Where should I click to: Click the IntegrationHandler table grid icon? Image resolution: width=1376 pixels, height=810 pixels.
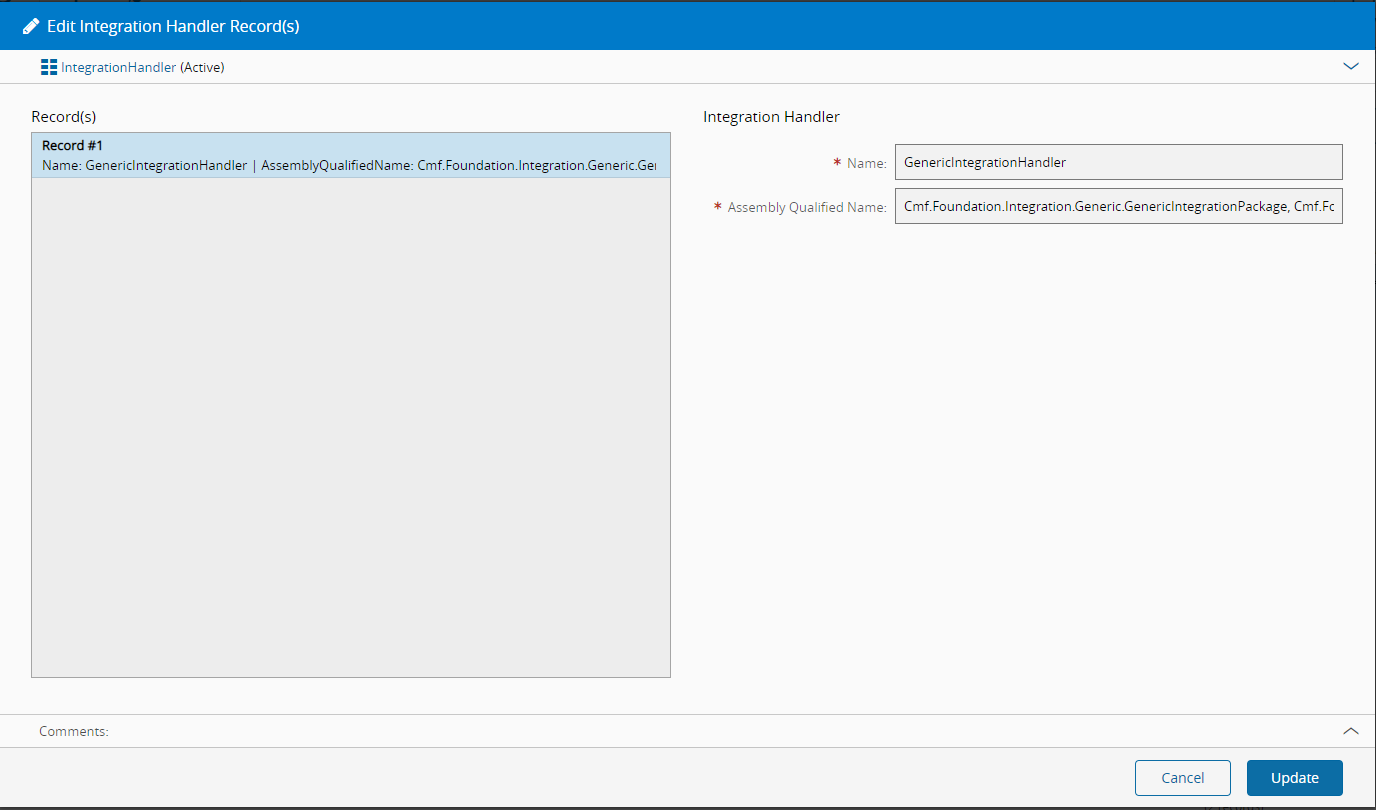click(x=49, y=67)
